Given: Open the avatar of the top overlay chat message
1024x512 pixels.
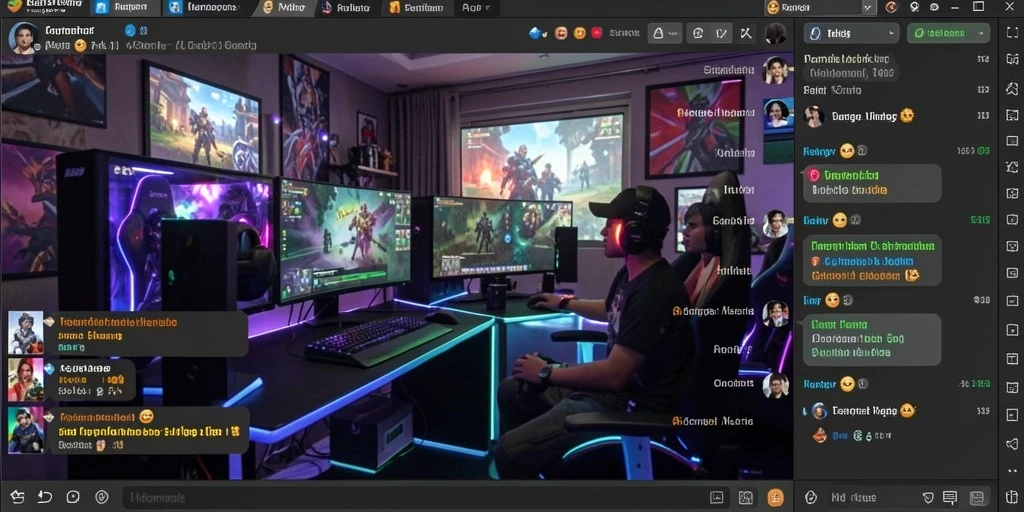Looking at the screenshot, I should click(x=25, y=332).
